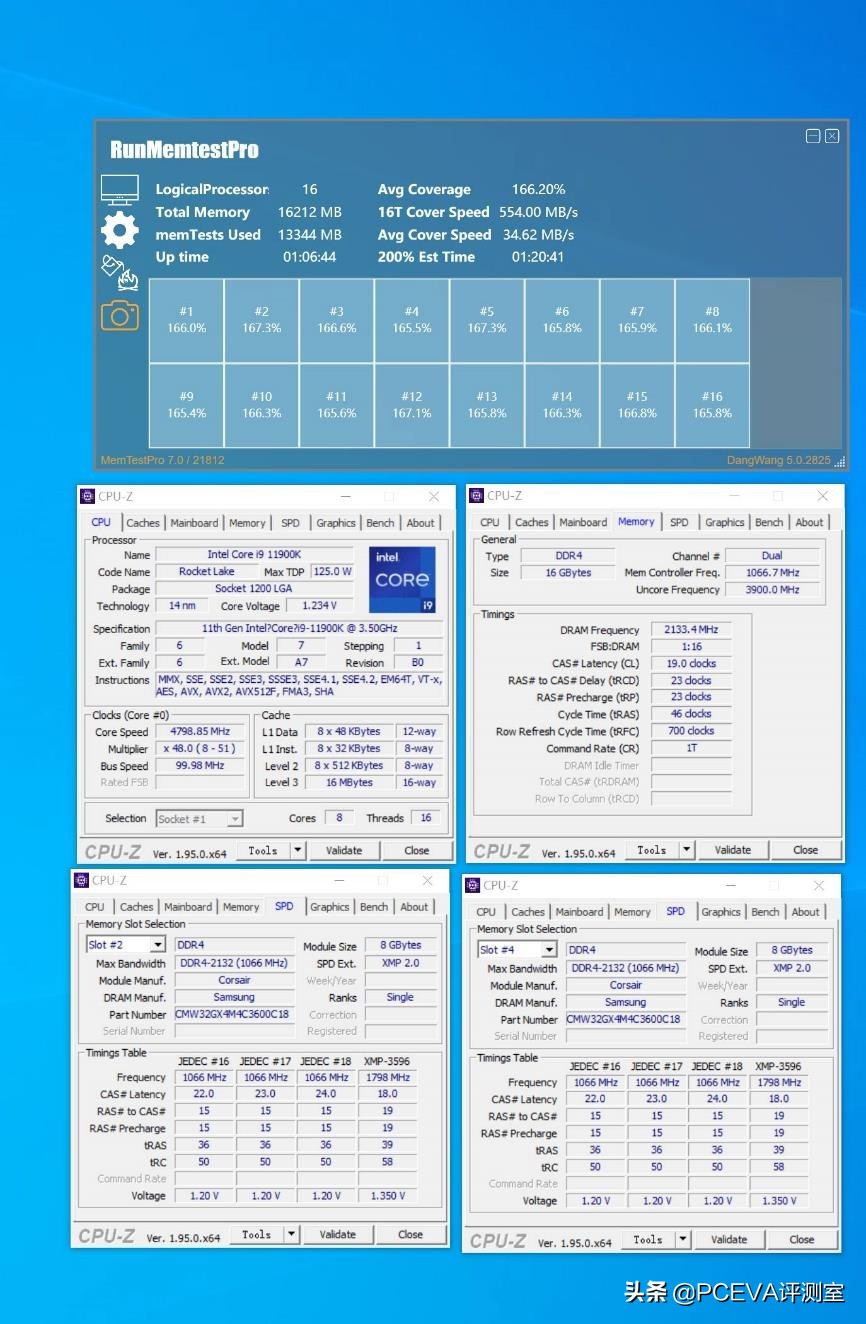
Task: Open RunMemtestPro settings via gear icon
Action: [x=120, y=230]
